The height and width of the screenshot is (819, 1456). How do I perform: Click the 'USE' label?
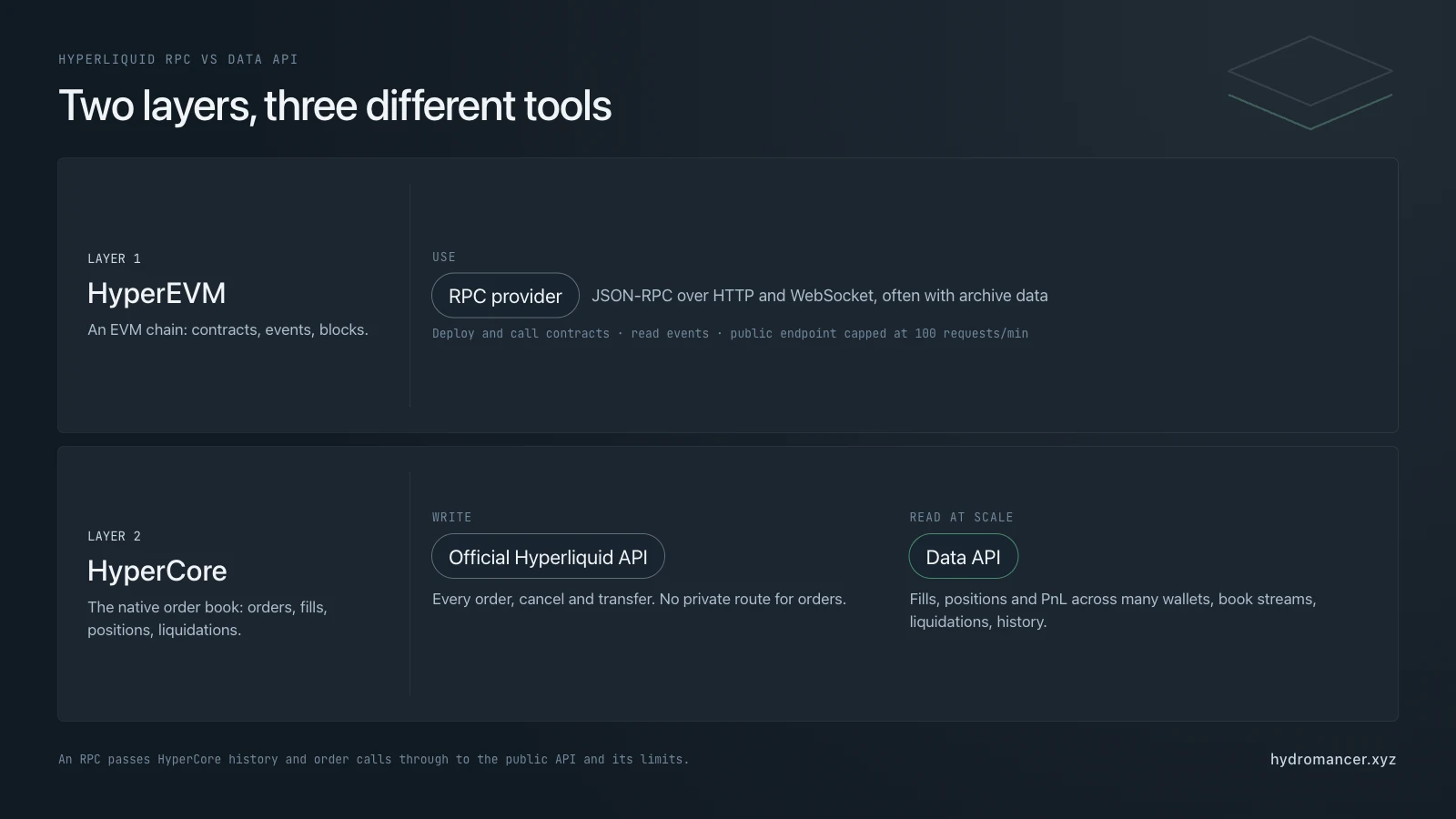tap(444, 257)
